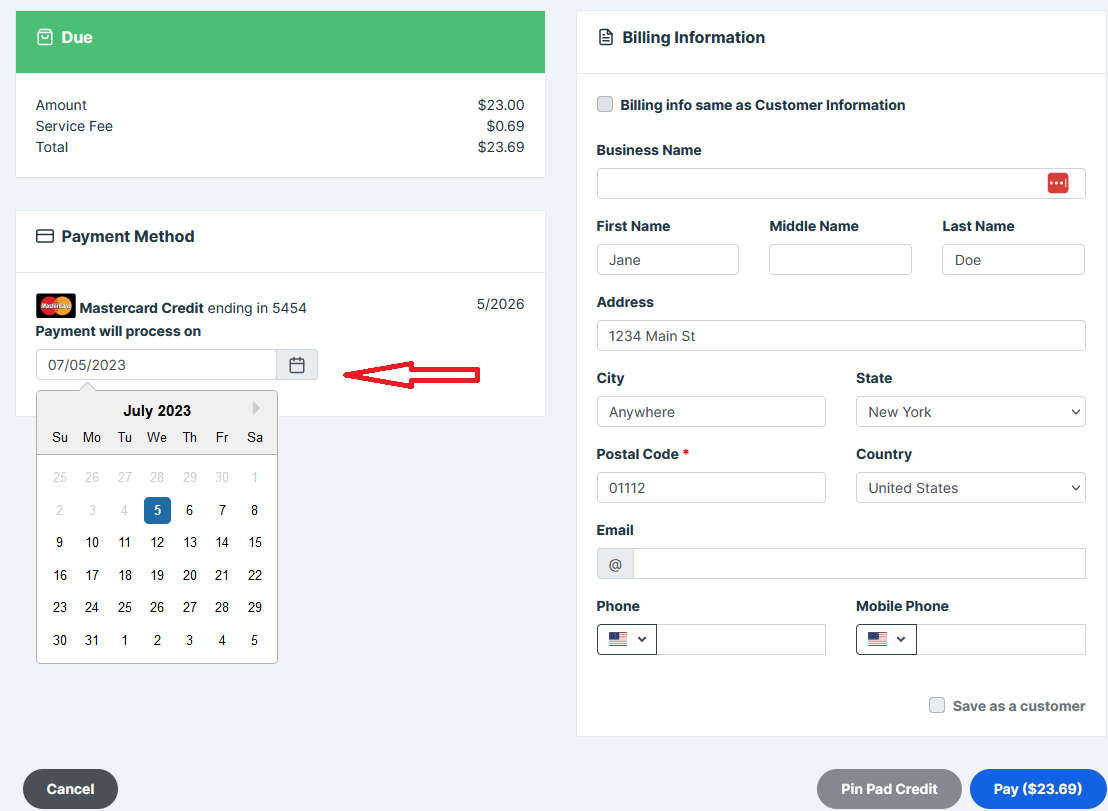Click Mastercard Credit ending in 5454 text
This screenshot has width=1108, height=811.
tap(193, 308)
